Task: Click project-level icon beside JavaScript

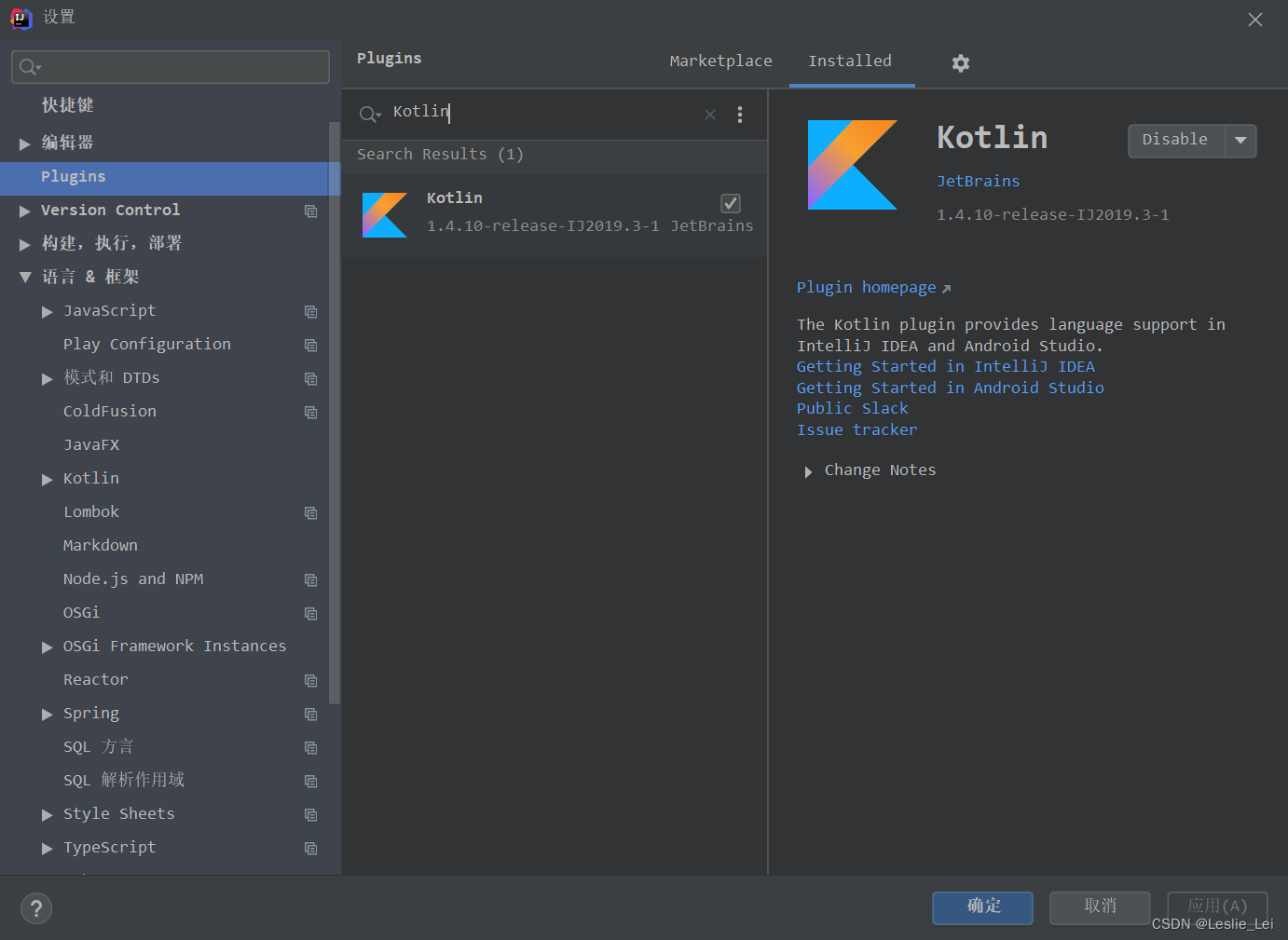Action: pos(311,311)
